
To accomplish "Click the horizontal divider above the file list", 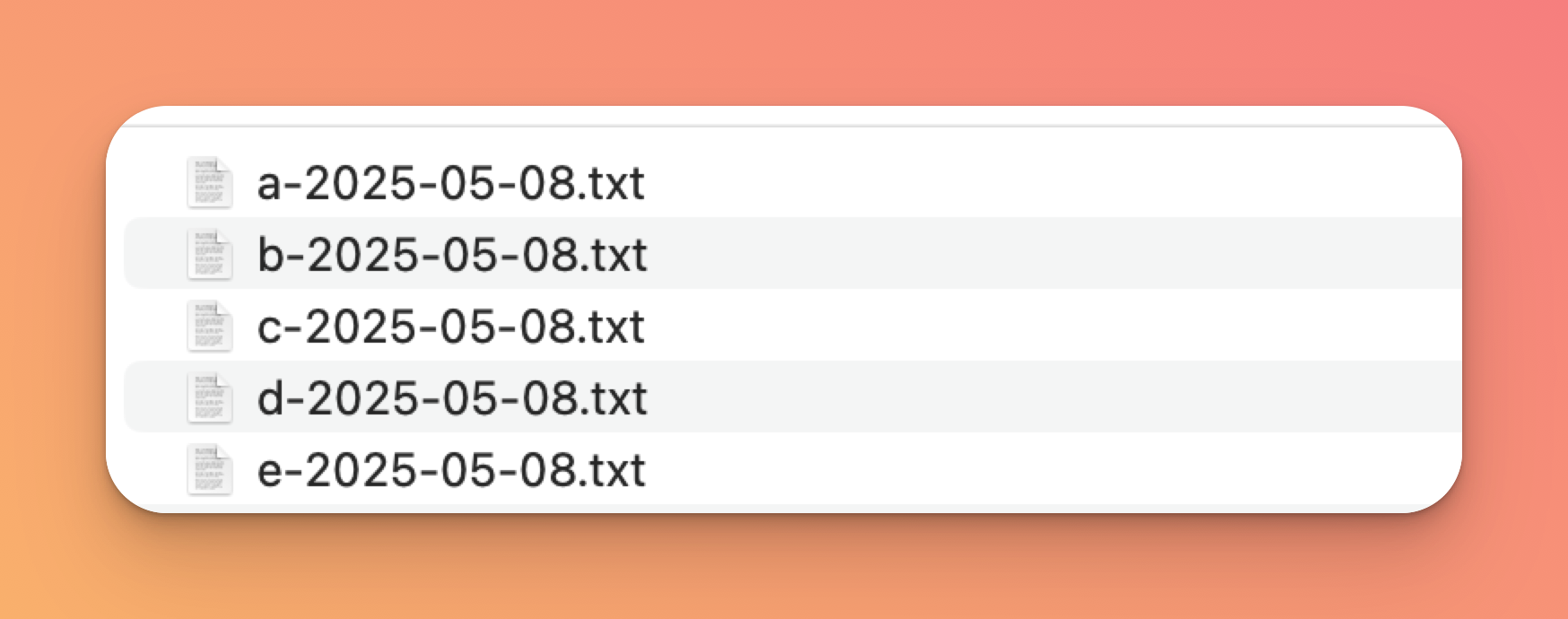I will click(x=784, y=126).
